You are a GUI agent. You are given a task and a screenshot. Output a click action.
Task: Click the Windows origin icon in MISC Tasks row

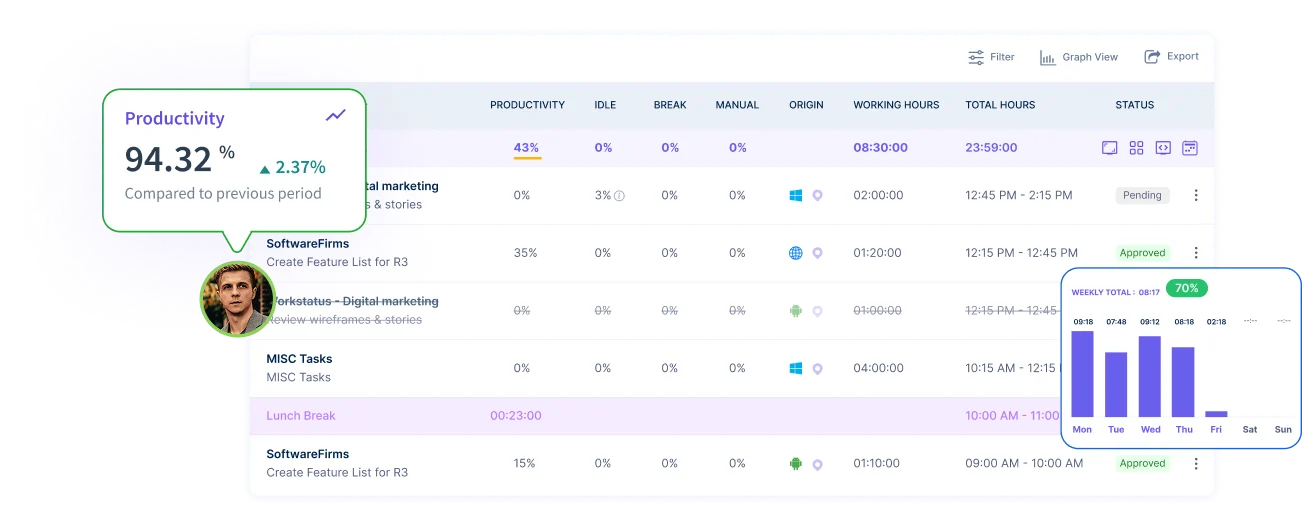pyautogui.click(x=796, y=368)
